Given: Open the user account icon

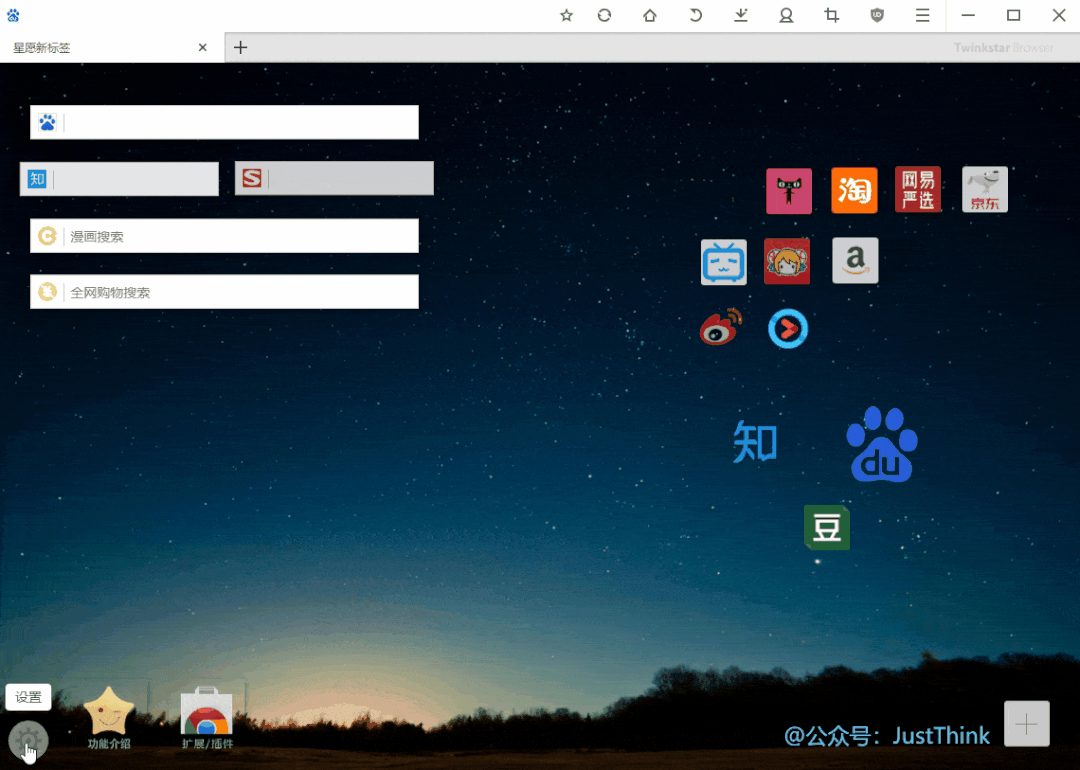Looking at the screenshot, I should click(x=786, y=15).
